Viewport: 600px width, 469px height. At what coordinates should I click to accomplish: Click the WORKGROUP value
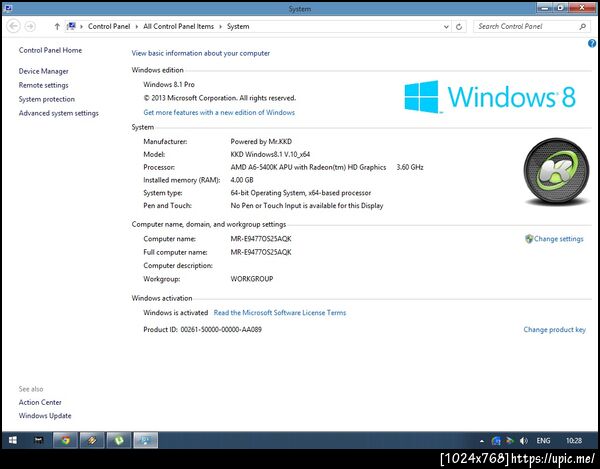(x=252, y=279)
